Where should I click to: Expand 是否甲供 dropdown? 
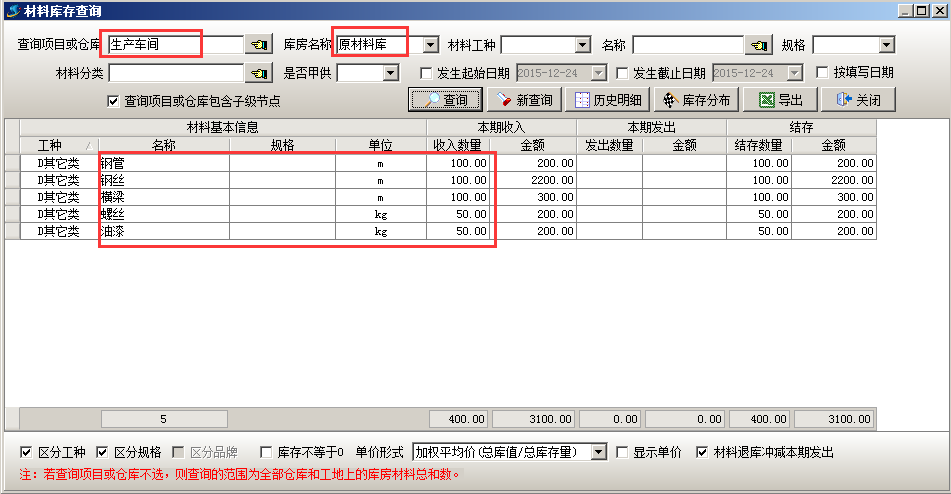pos(391,73)
